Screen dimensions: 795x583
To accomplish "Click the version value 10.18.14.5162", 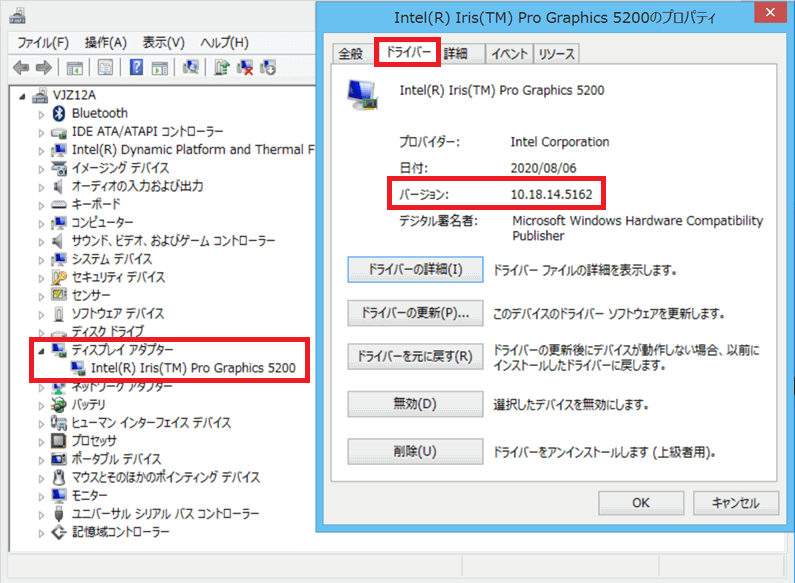I will click(x=551, y=195).
